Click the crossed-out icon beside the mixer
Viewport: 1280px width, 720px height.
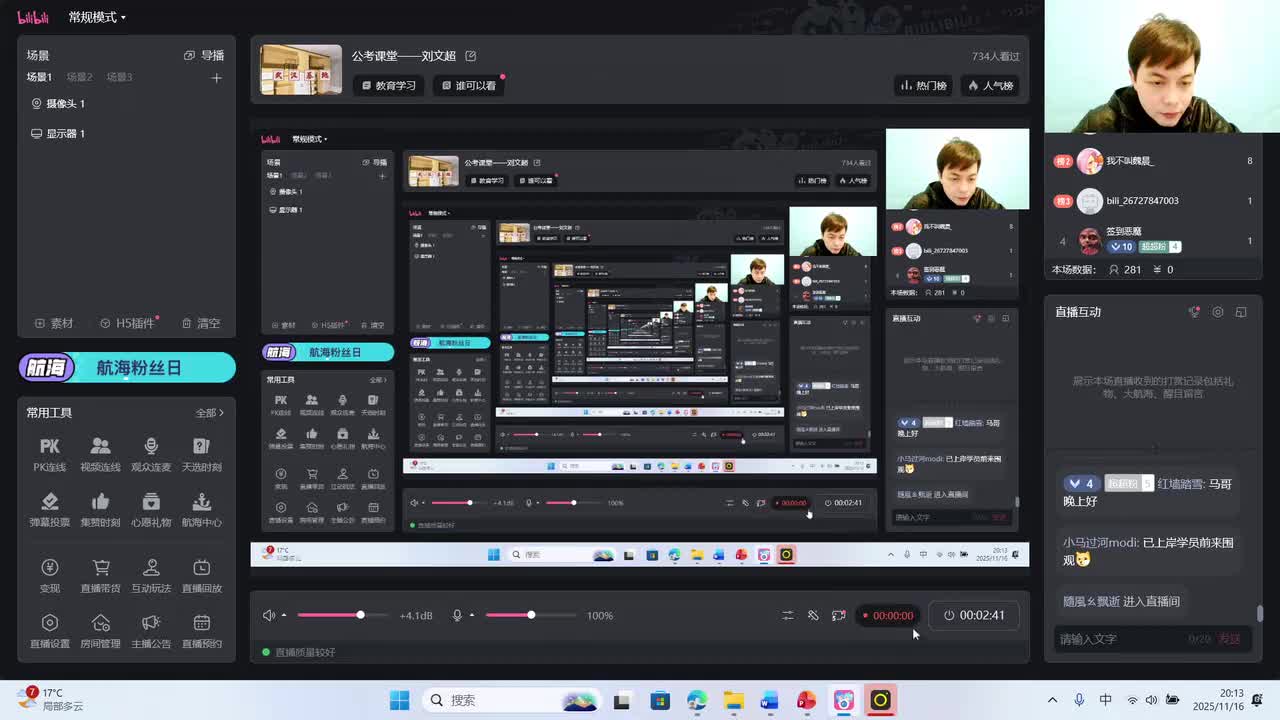[x=813, y=615]
